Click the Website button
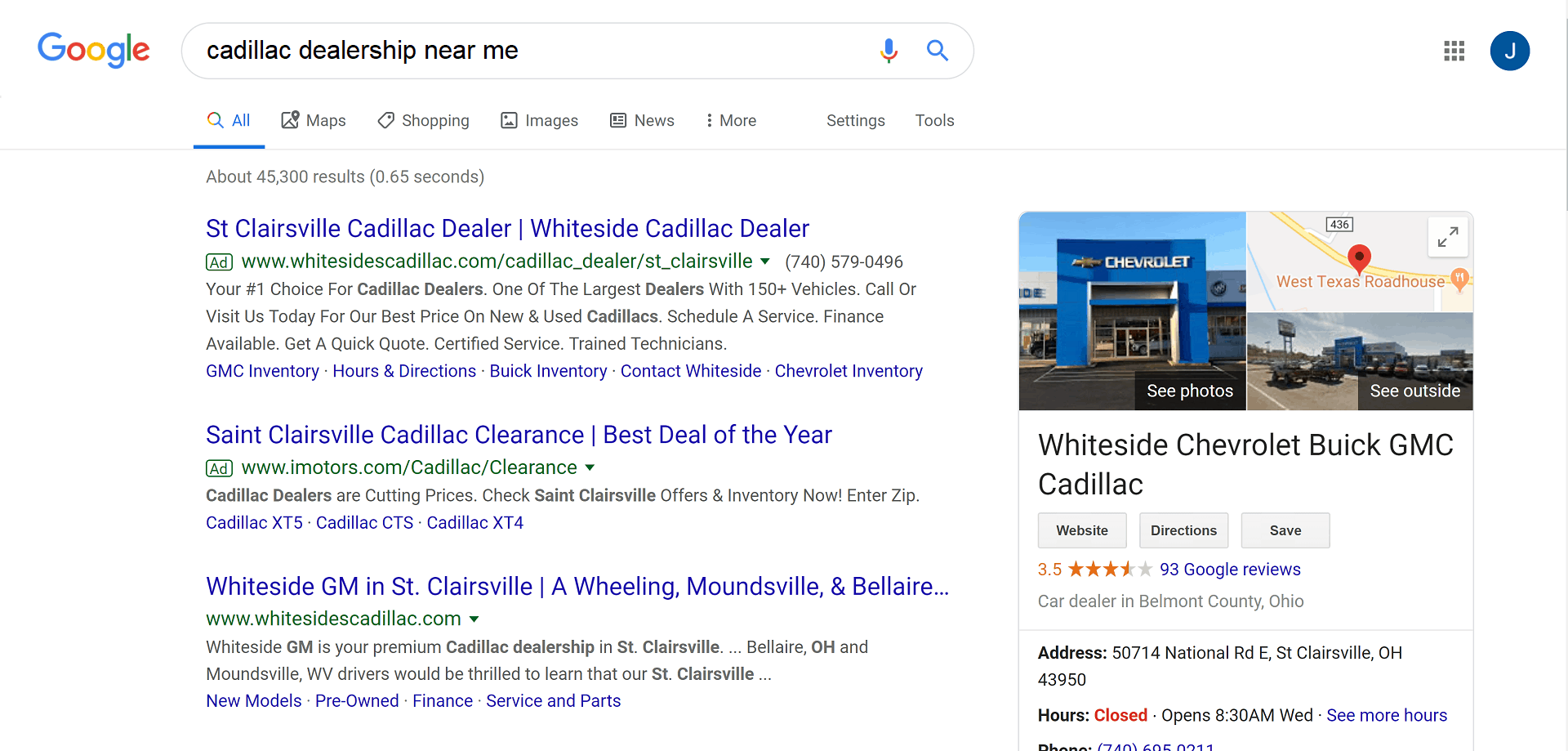The image size is (1568, 751). point(1082,530)
